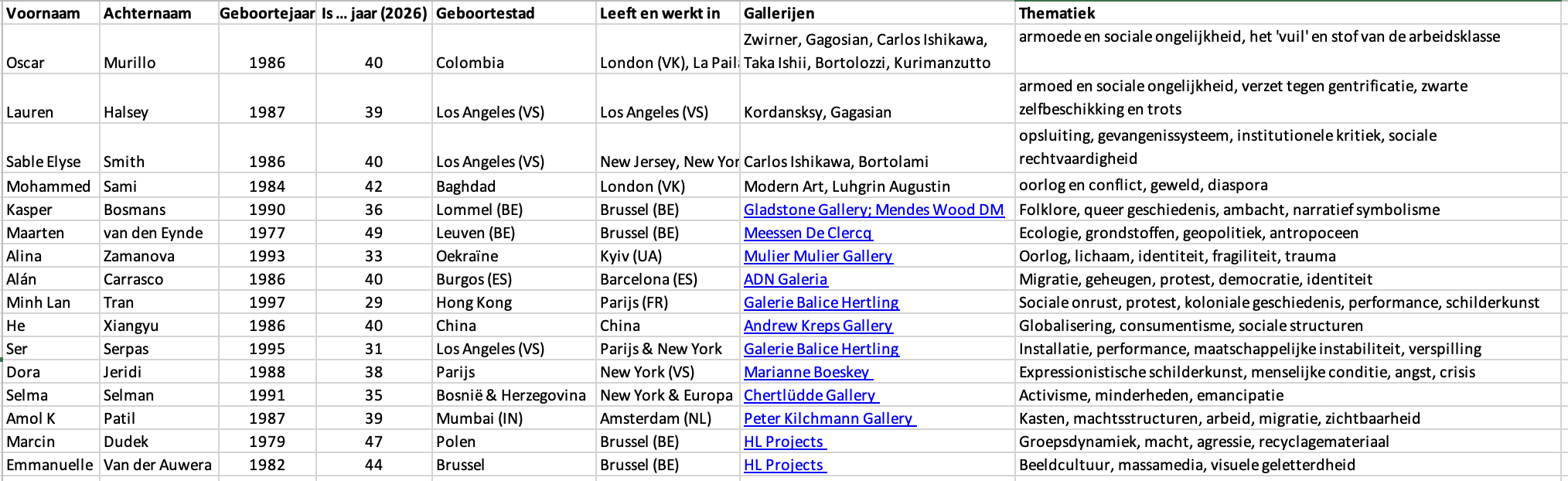1568x481 pixels.
Task: Open HL Projects link in Emmanuelle row
Action: (786, 465)
